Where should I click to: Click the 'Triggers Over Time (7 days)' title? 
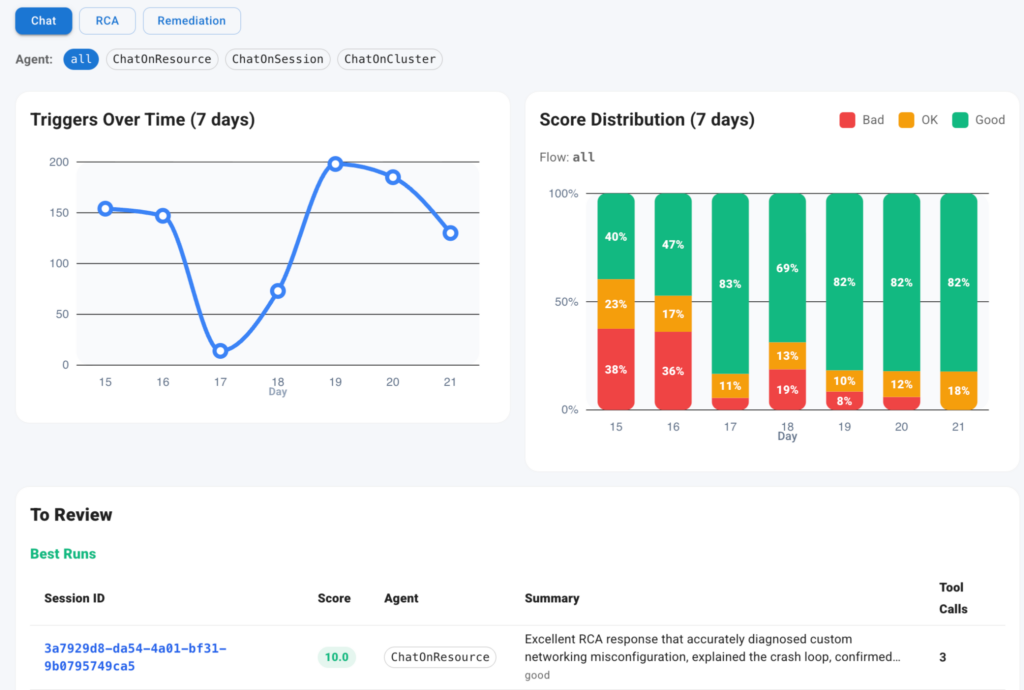(142, 120)
